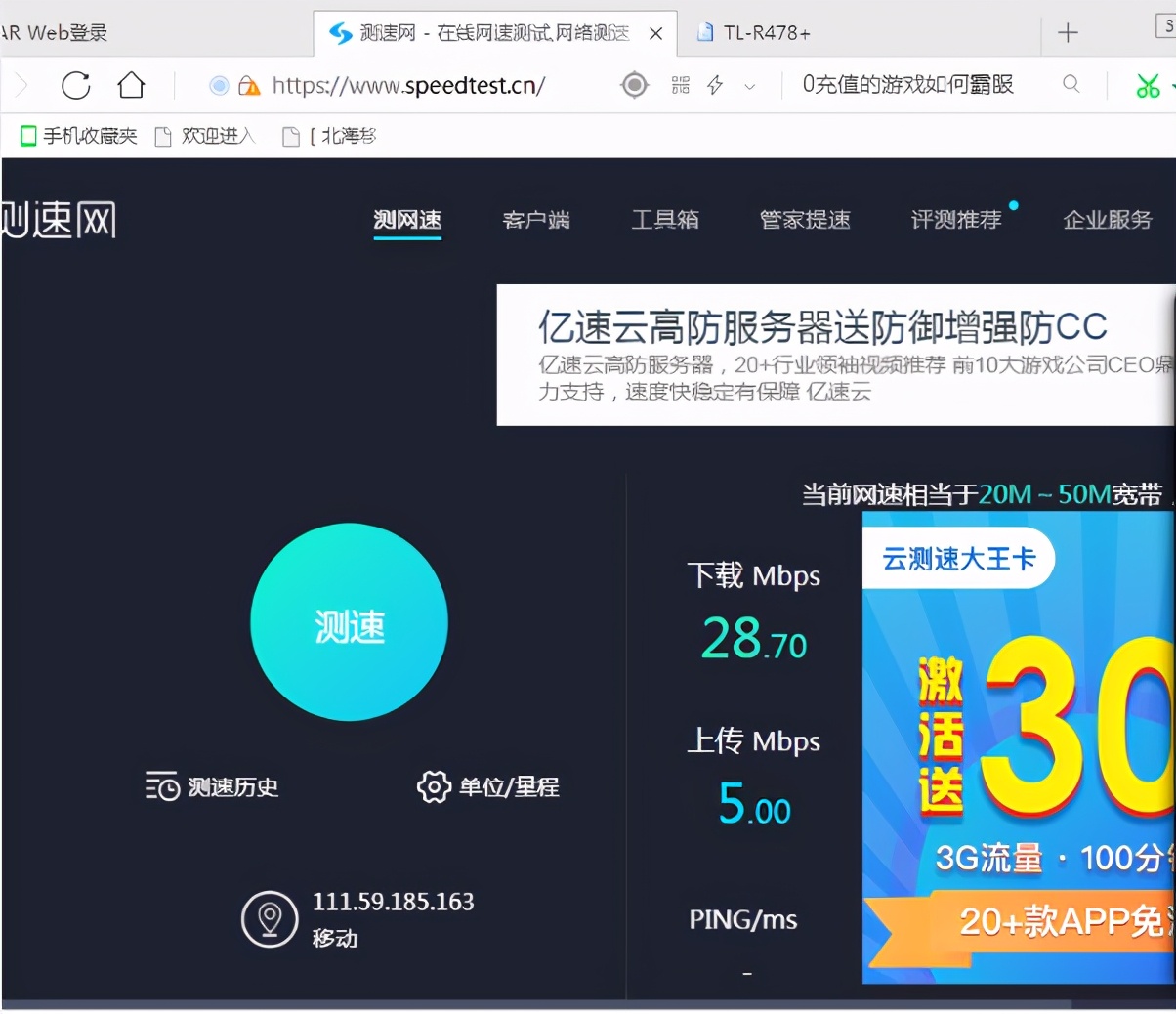The image size is (1176, 1014).
Task: Click the 亿速云高防服务器 ad banner link
Action: (x=823, y=327)
